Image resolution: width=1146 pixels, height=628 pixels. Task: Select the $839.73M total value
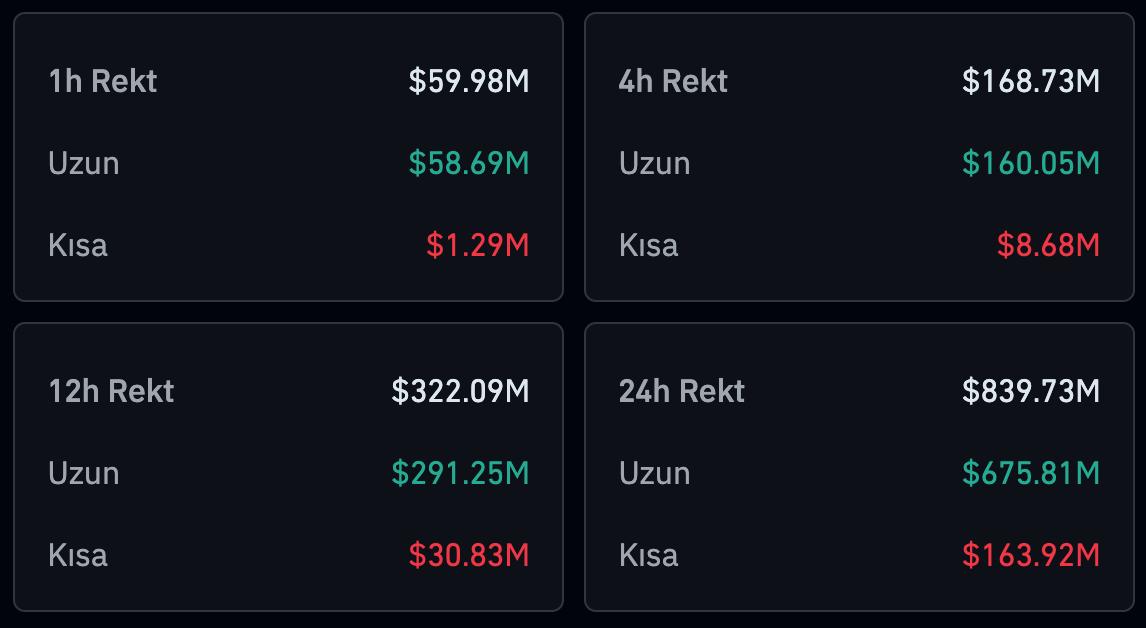tap(1030, 391)
